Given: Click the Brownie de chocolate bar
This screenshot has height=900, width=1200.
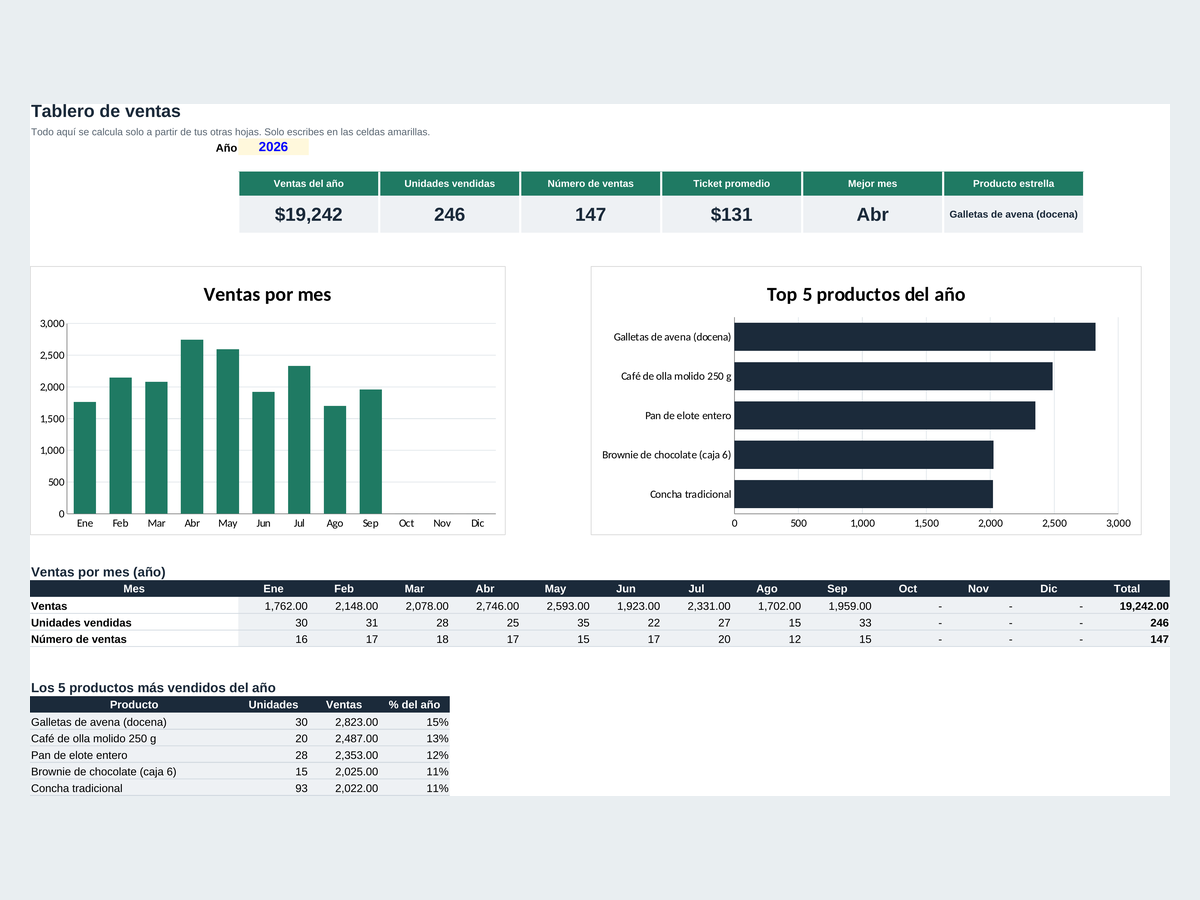Looking at the screenshot, I should 864,454.
